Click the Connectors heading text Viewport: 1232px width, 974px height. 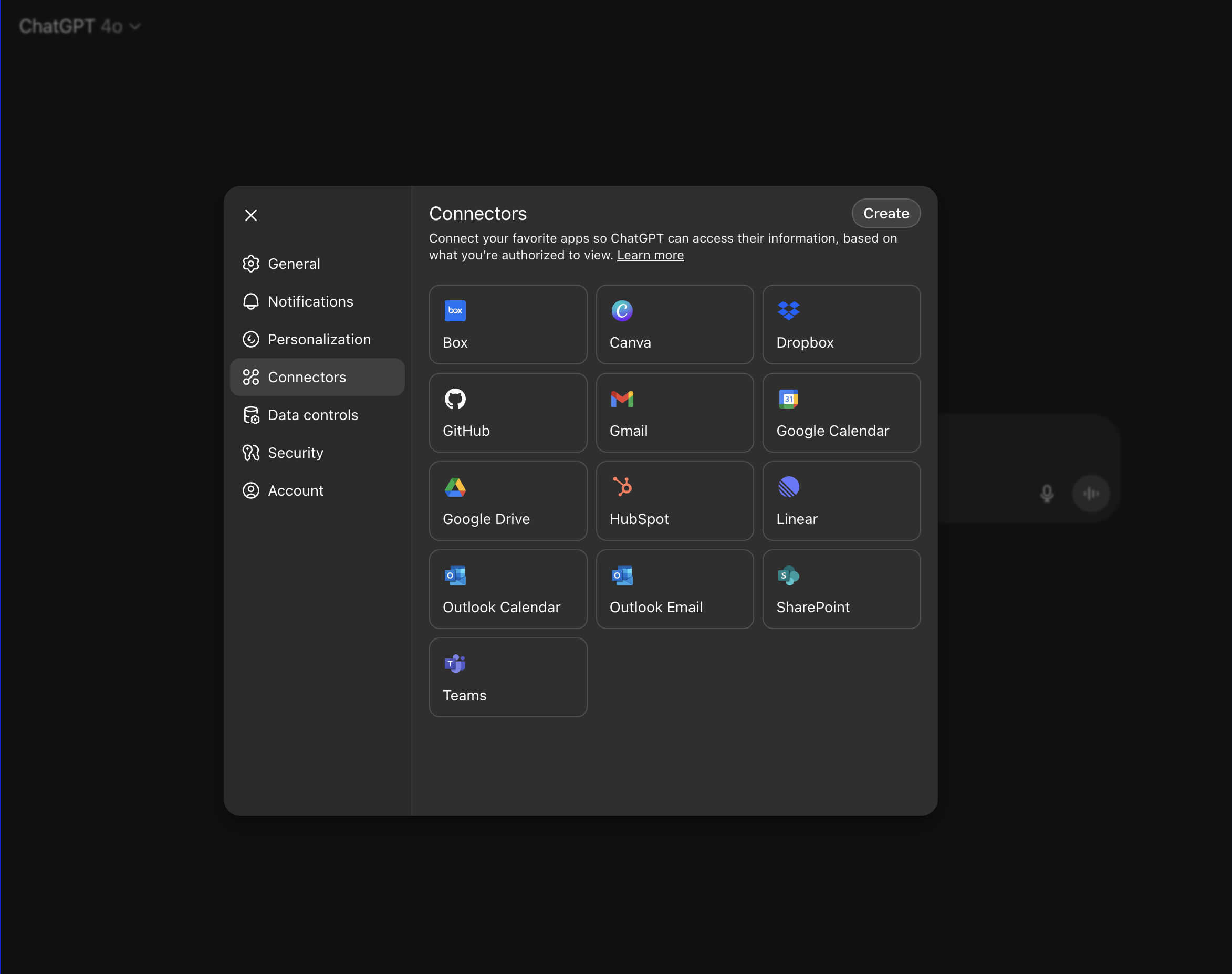[x=477, y=213]
